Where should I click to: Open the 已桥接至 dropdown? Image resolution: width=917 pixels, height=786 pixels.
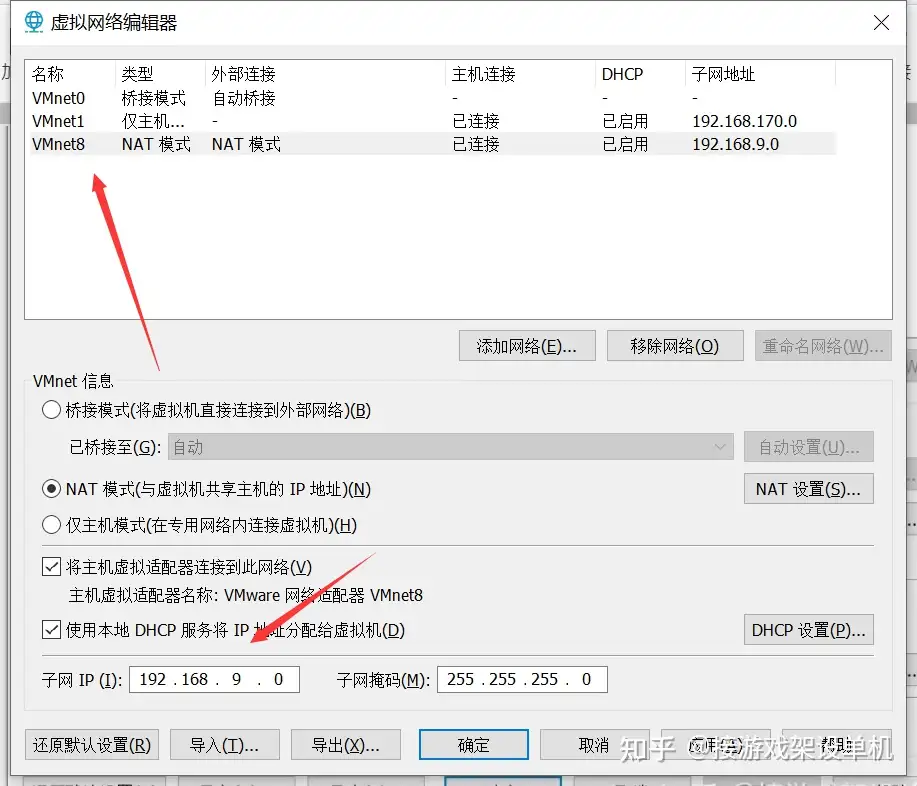coord(450,447)
